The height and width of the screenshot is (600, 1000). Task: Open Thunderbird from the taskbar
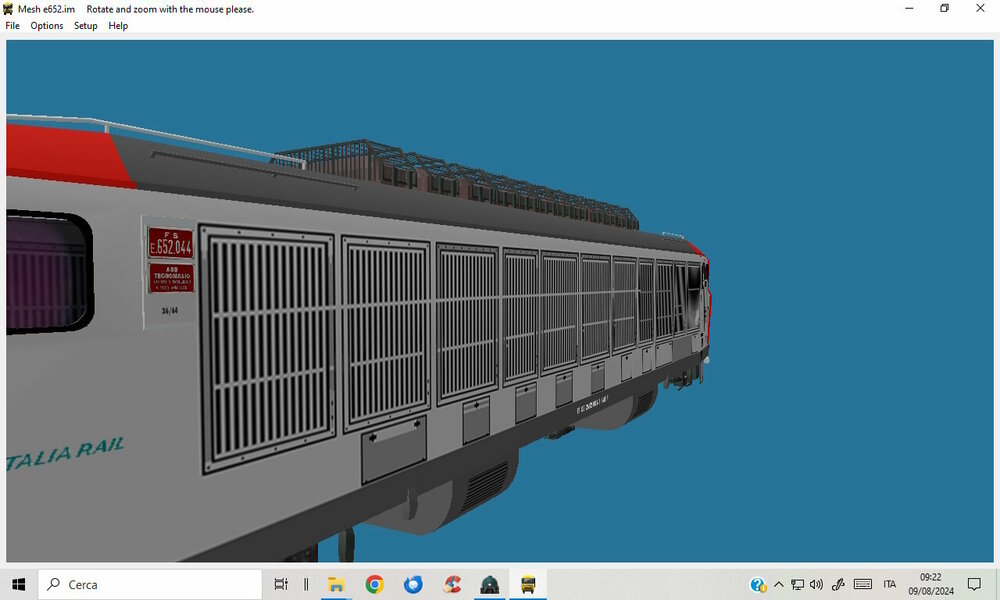click(x=413, y=584)
